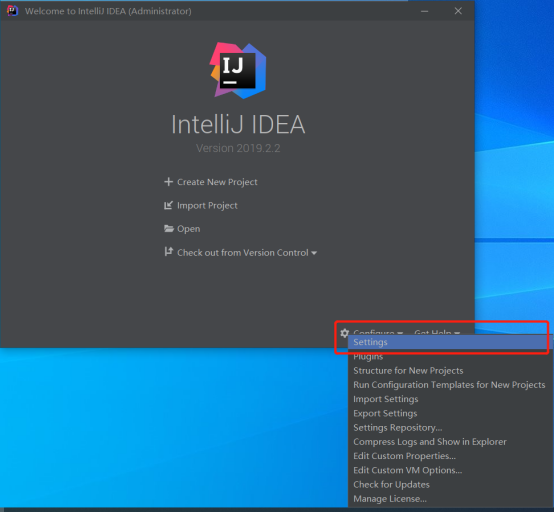Open Edit Custom VM Options…
The height and width of the screenshot is (513, 554).
tap(450, 471)
